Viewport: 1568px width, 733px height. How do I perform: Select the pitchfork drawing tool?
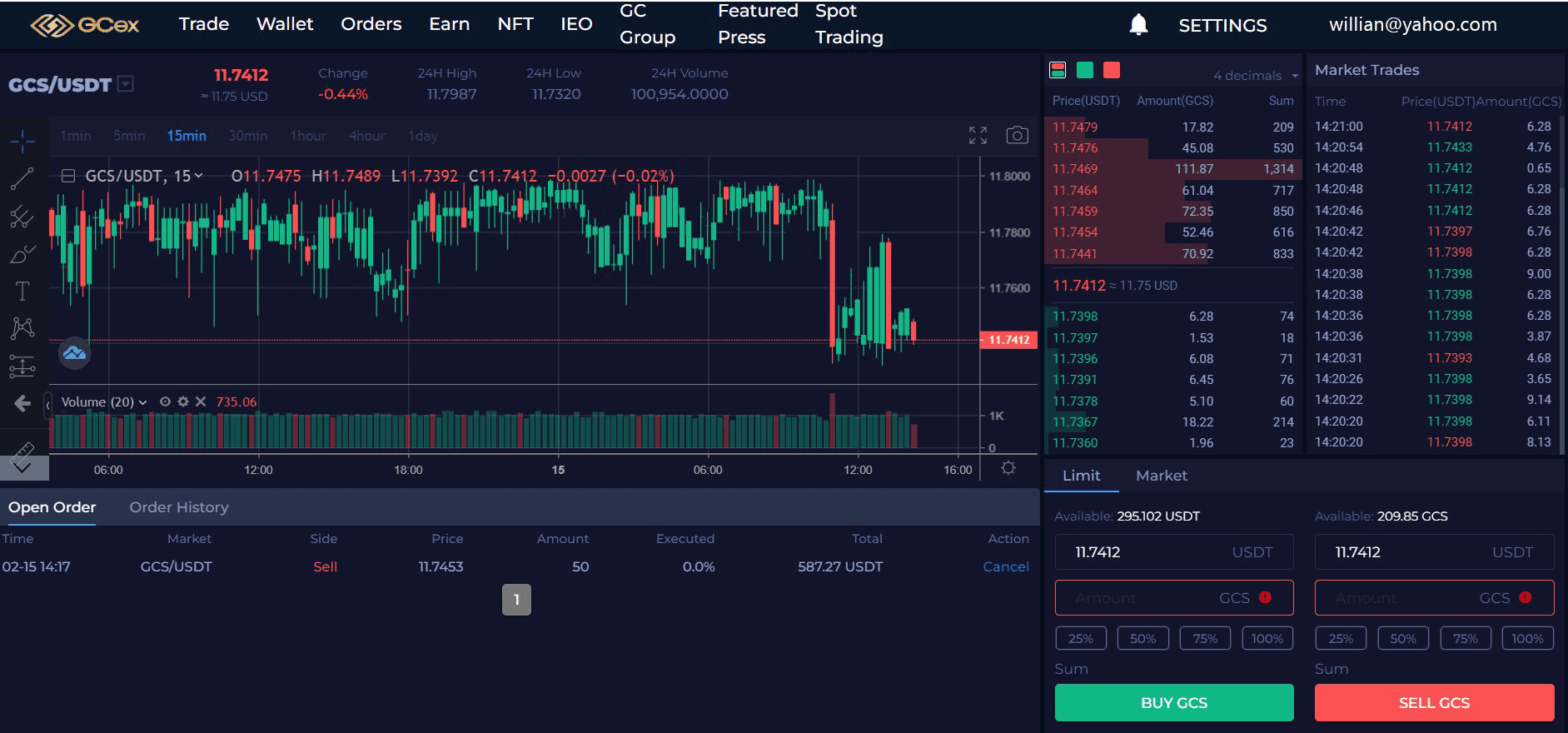pos(22,217)
